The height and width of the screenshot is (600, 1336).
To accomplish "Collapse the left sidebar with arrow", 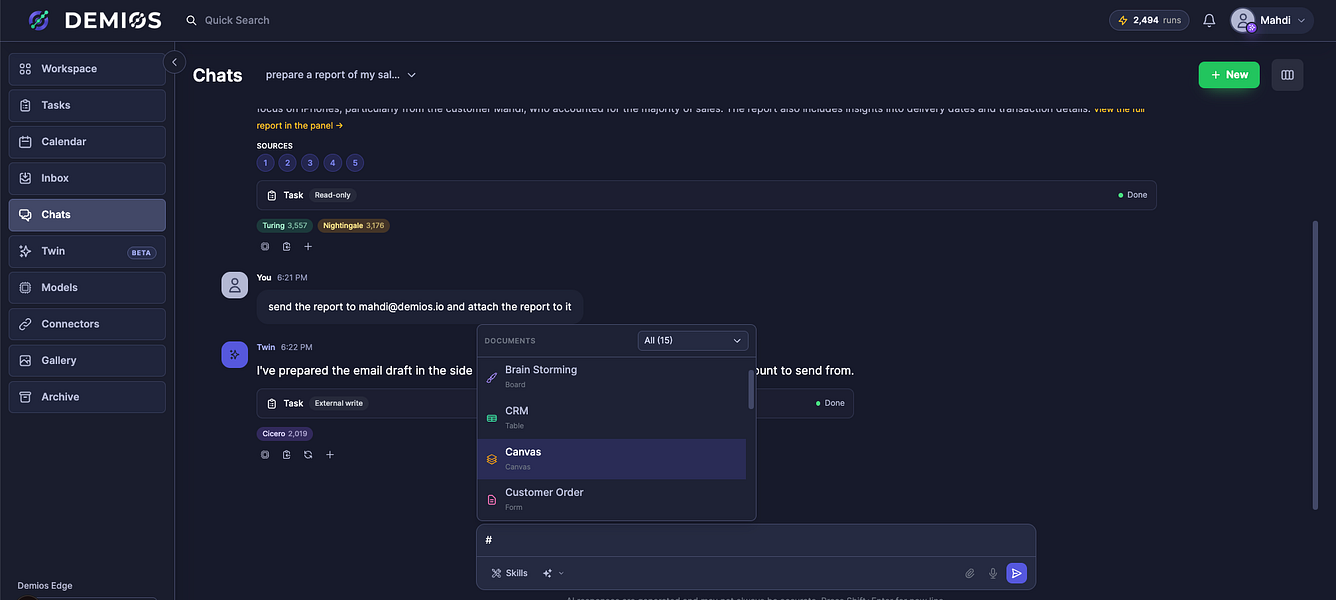I will click(174, 62).
